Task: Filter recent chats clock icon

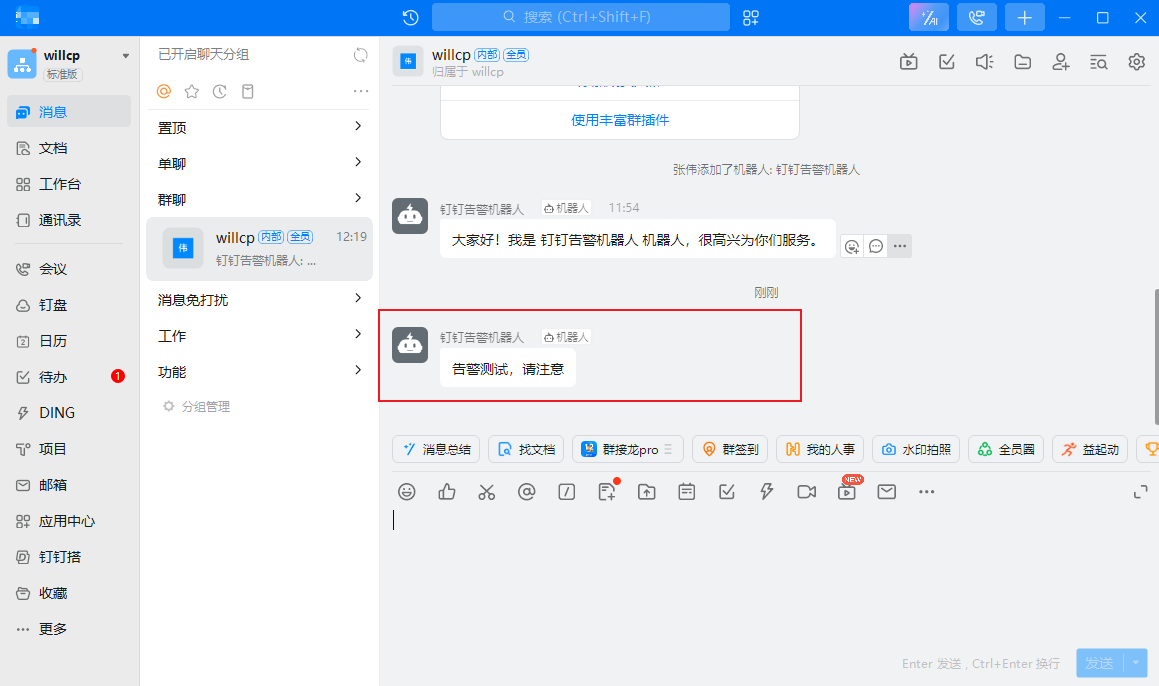Action: pyautogui.click(x=220, y=91)
